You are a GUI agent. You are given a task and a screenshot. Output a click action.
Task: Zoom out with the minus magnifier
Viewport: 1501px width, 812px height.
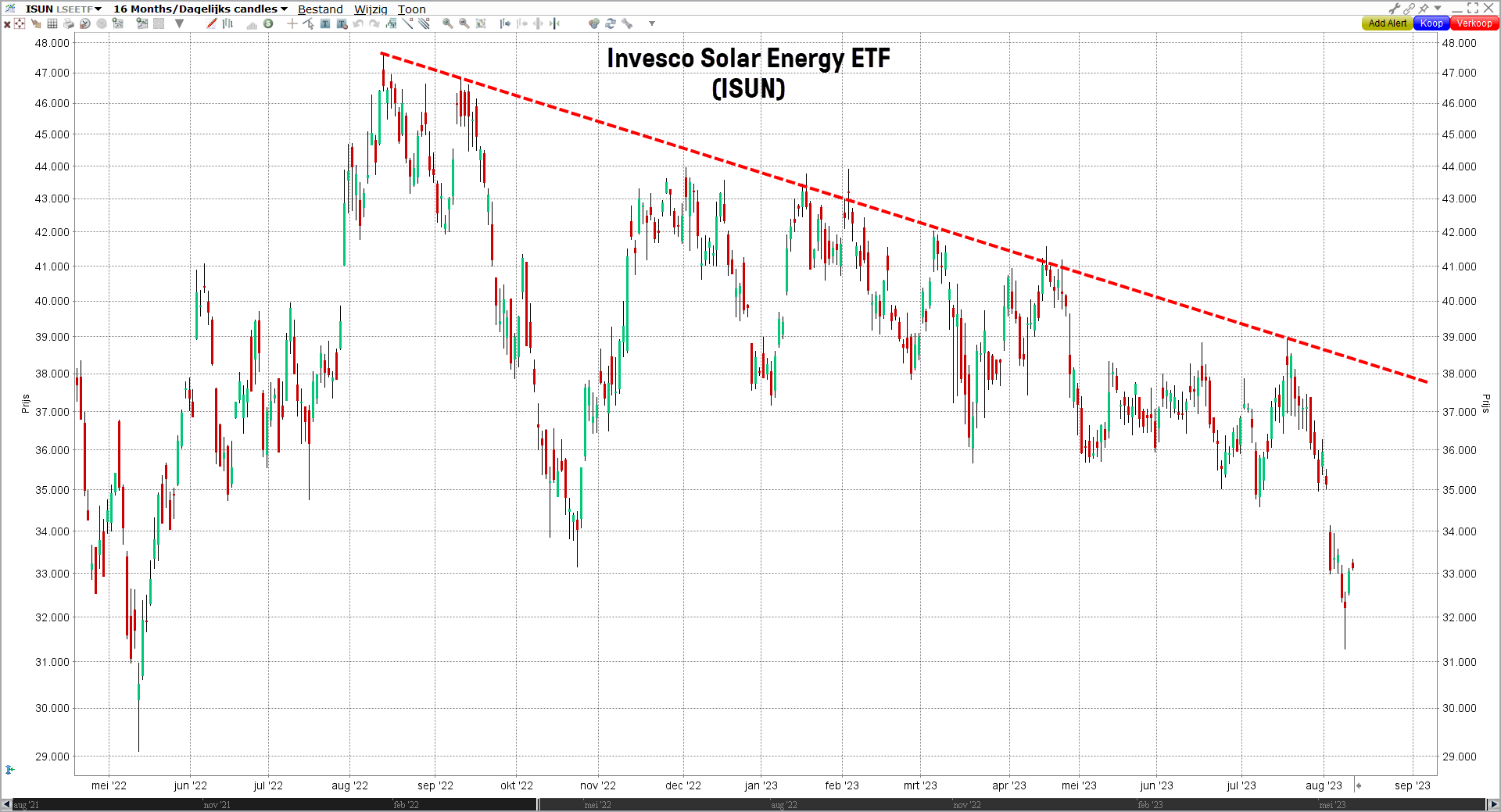(x=464, y=23)
